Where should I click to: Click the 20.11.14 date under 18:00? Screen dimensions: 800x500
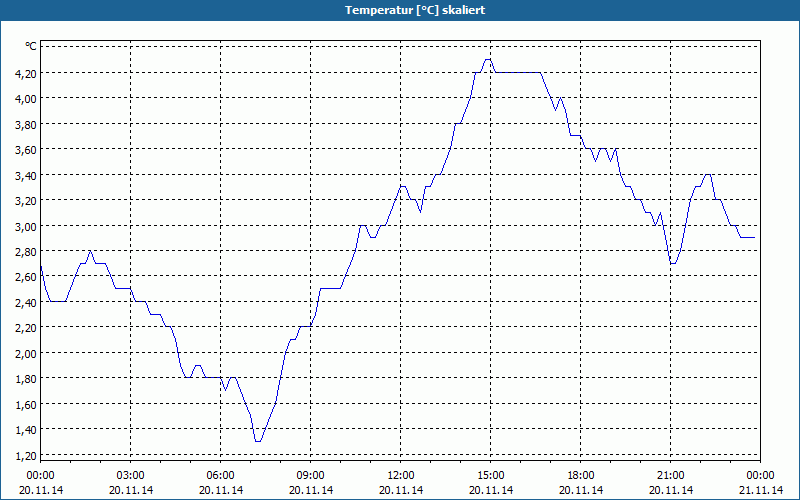click(581, 490)
